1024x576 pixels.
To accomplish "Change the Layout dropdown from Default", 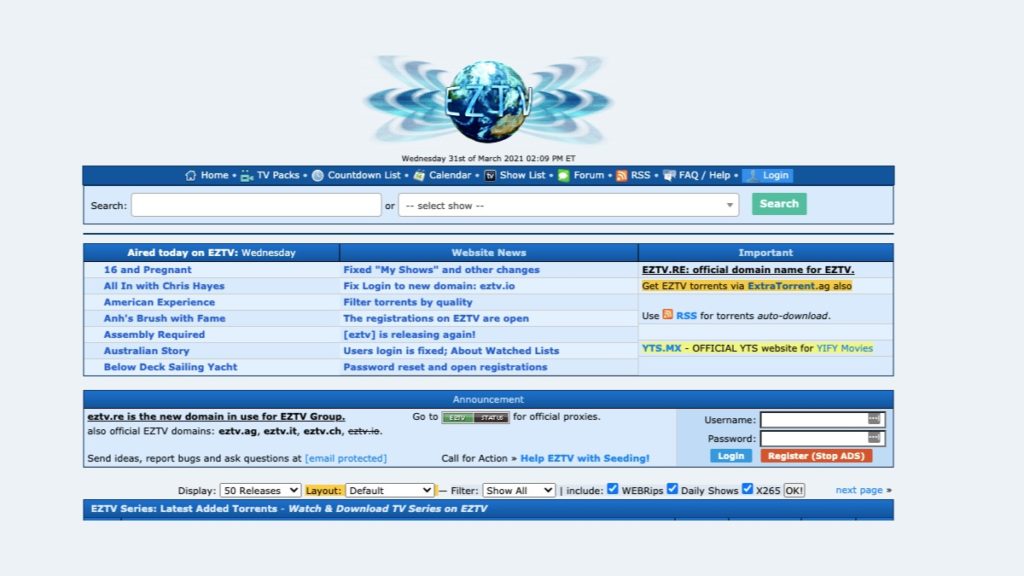I will [389, 489].
